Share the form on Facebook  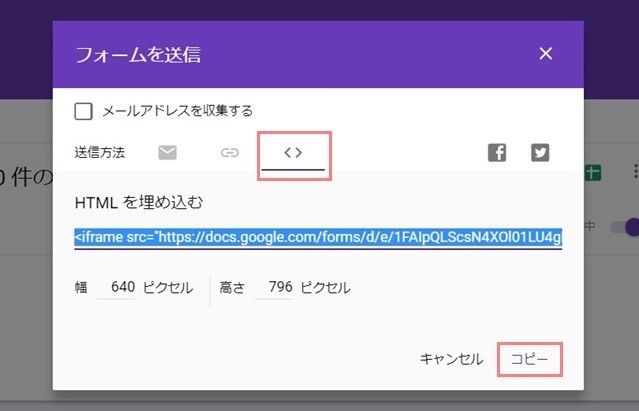coord(497,153)
